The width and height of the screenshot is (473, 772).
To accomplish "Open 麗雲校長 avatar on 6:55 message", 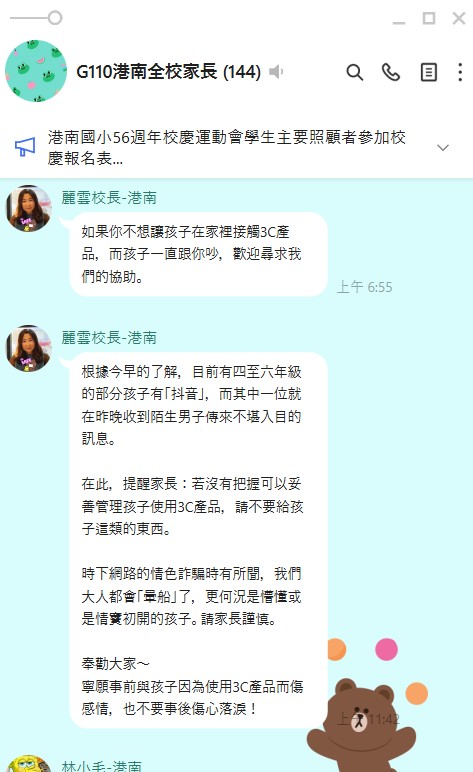I will [x=29, y=209].
